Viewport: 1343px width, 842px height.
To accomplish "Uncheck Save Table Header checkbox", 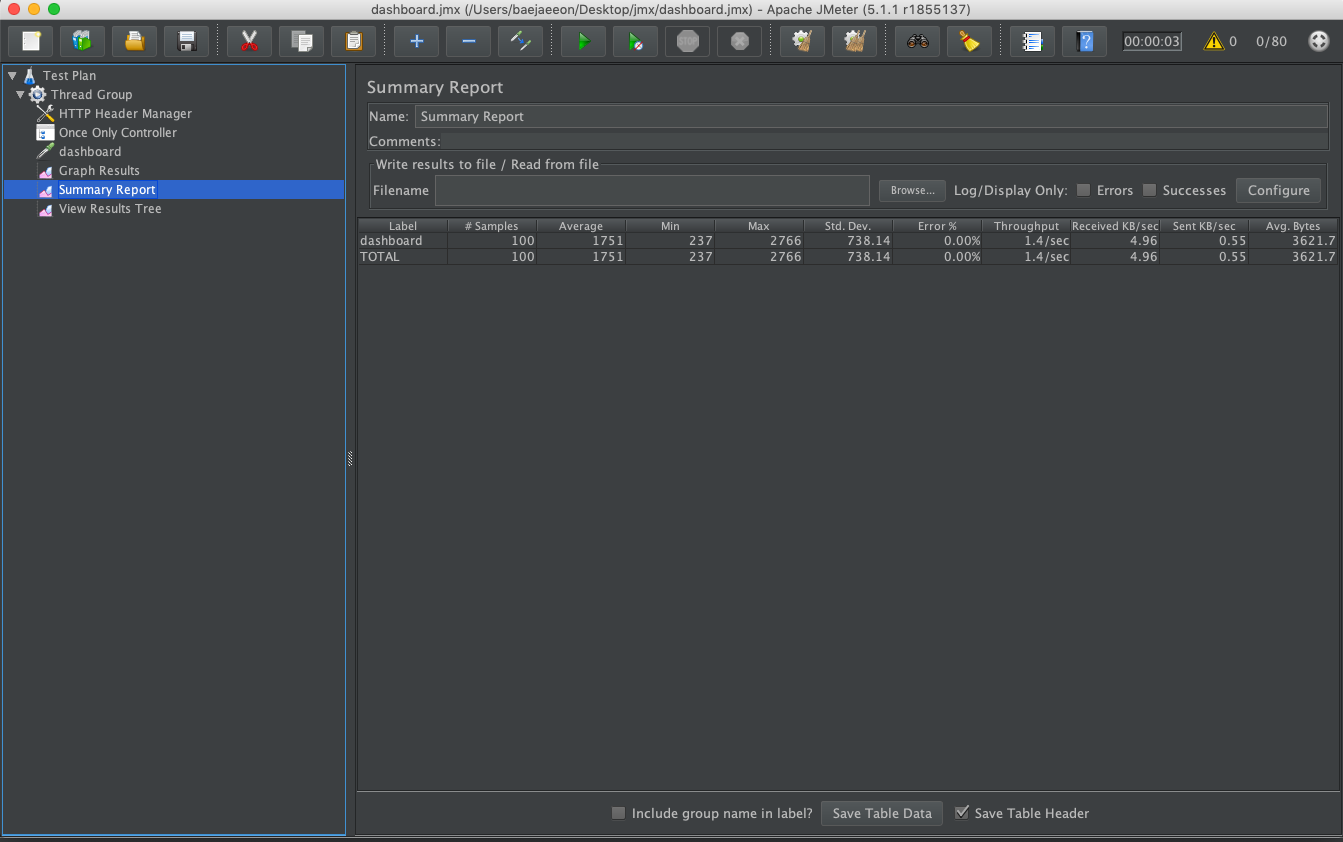I will click(x=962, y=813).
